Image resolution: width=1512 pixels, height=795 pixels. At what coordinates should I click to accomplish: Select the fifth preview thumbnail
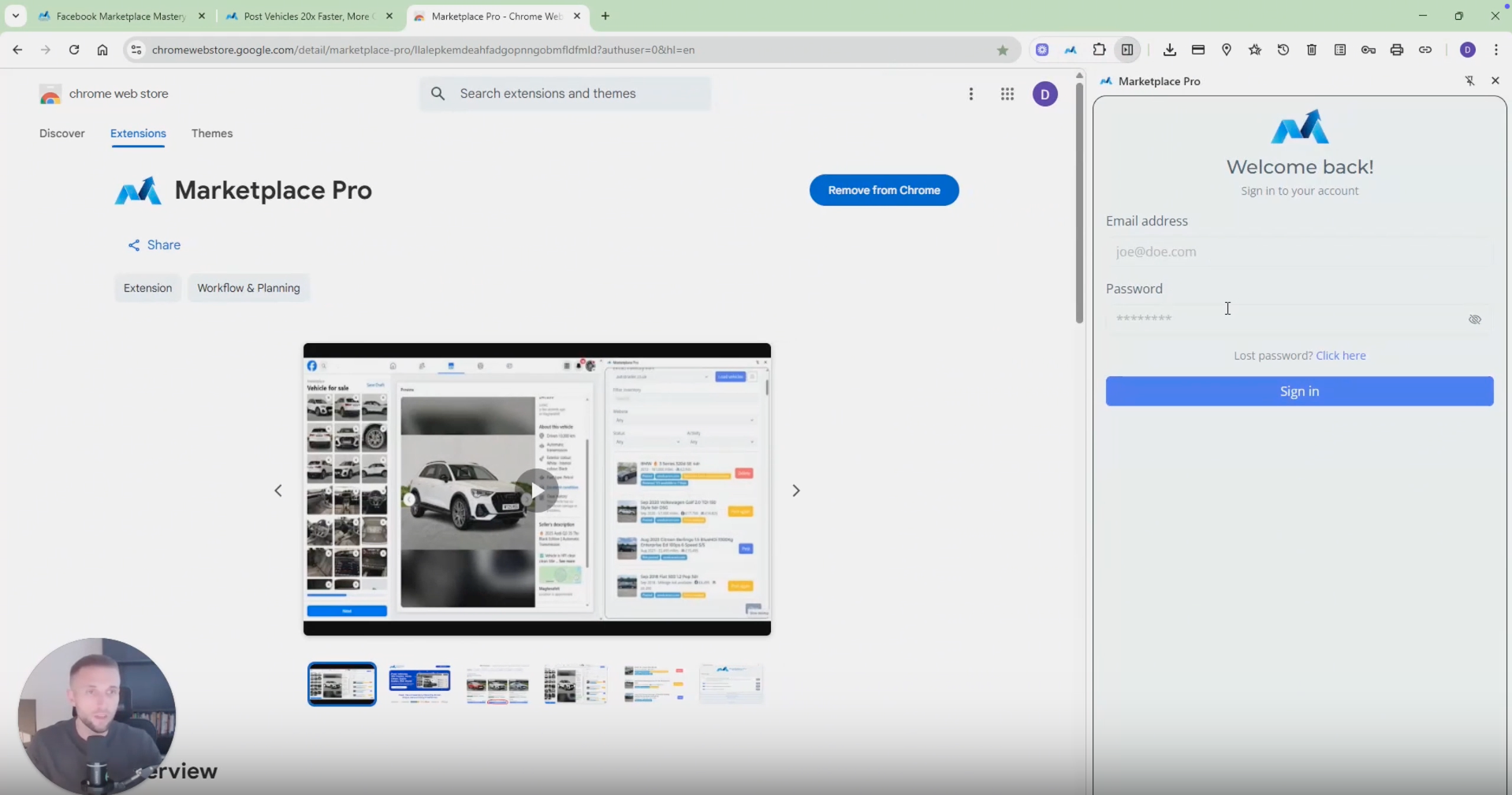[x=654, y=684]
